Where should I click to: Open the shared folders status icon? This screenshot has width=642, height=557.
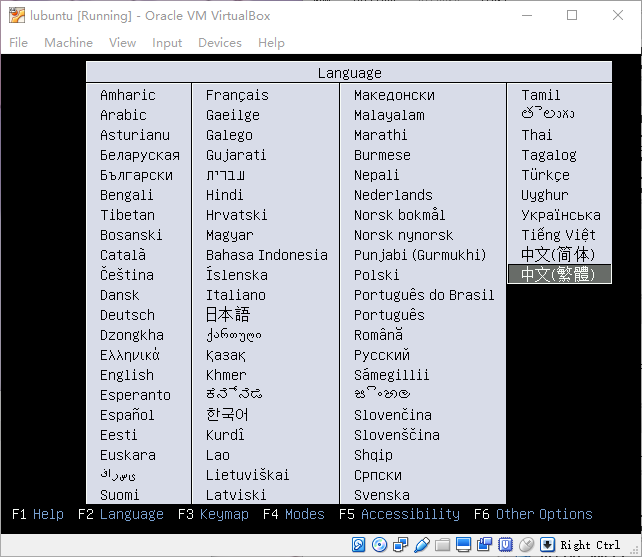443,545
